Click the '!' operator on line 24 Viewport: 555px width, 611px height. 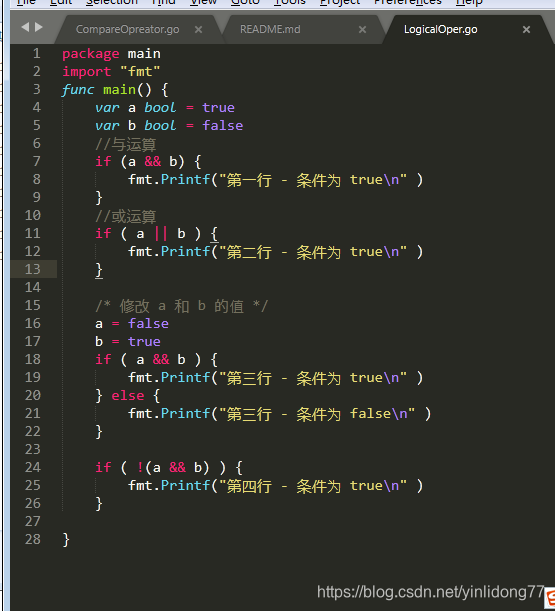point(140,467)
